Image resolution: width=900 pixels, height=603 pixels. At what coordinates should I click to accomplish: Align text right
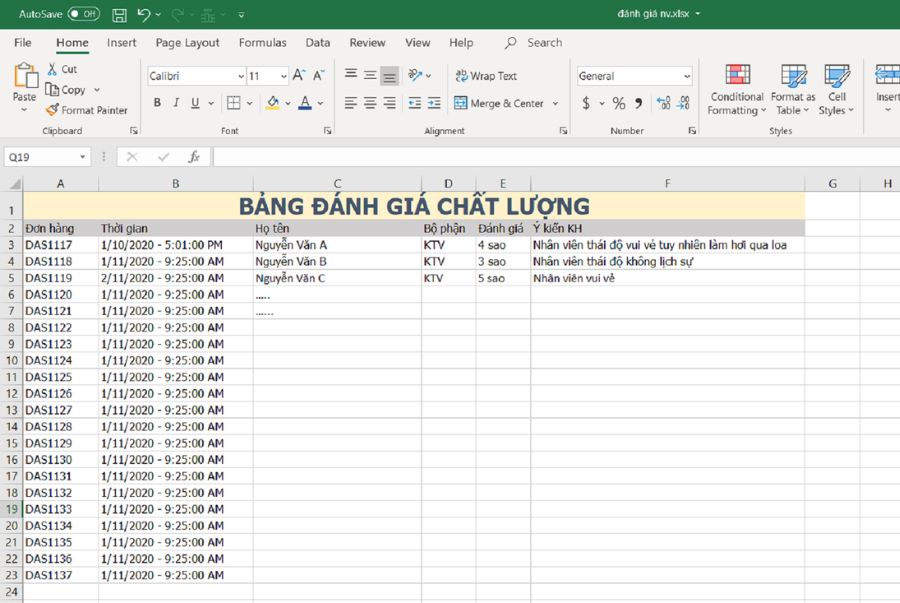pyautogui.click(x=389, y=103)
